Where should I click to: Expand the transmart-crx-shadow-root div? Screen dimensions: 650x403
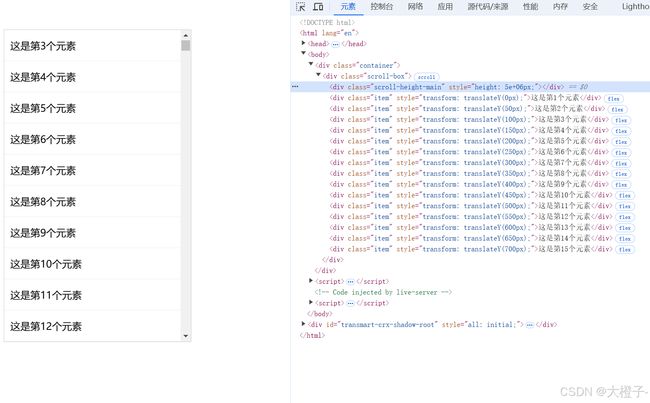[x=303, y=324]
